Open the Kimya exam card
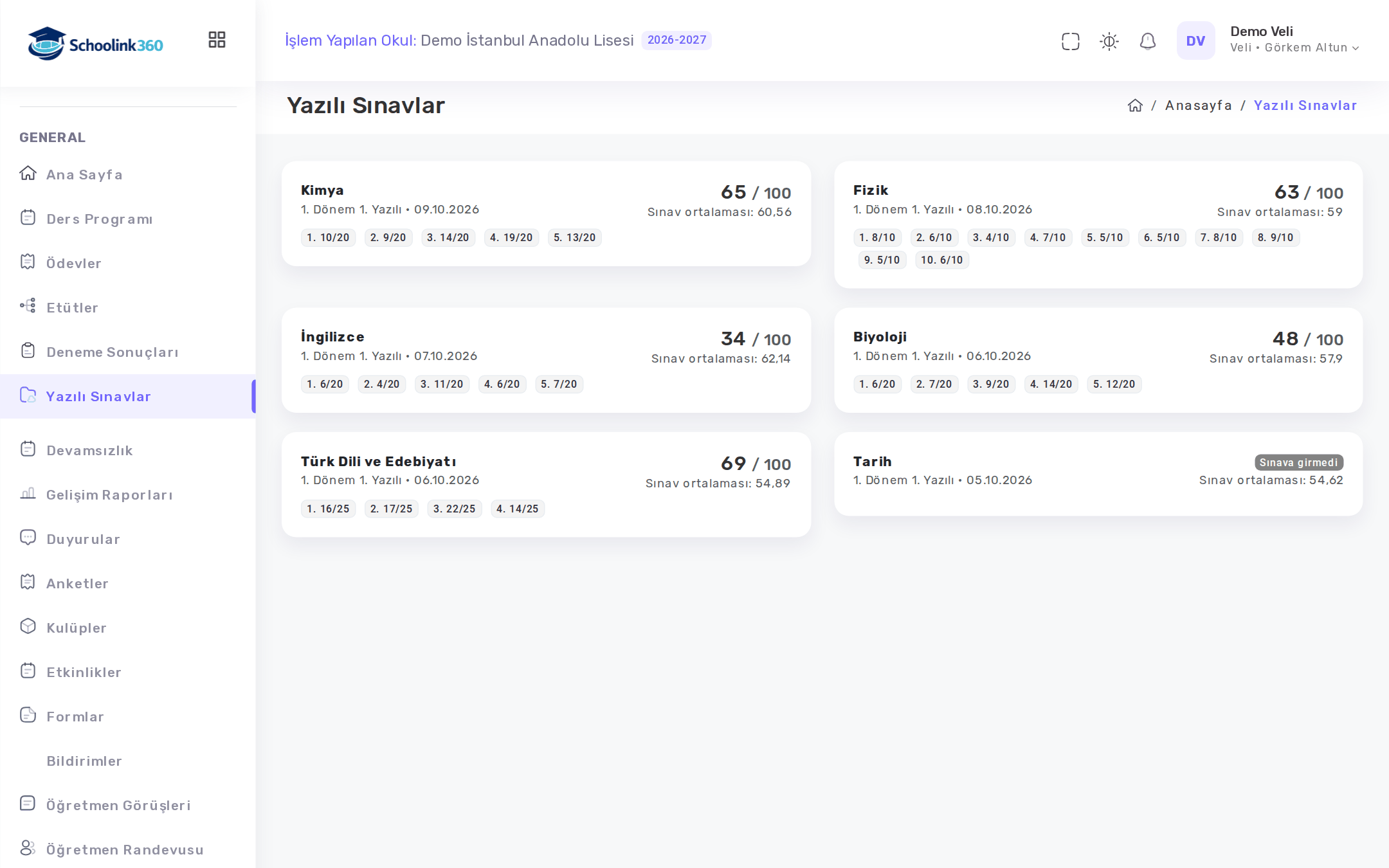The width and height of the screenshot is (1389, 868). click(x=546, y=213)
